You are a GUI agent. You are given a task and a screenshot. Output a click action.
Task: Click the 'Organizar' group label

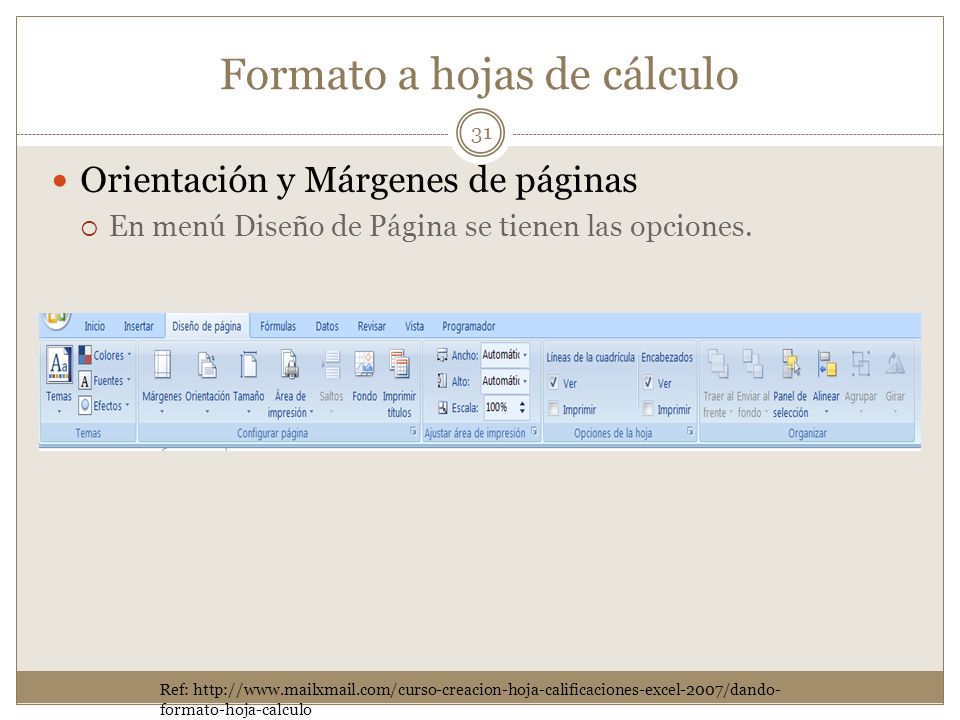pos(807,433)
